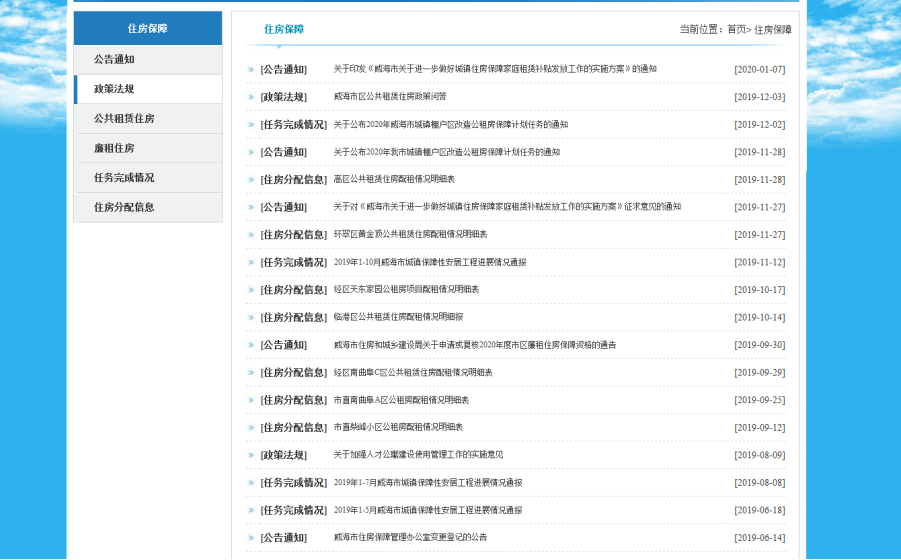The width and height of the screenshot is (901, 560).
Task: Select 政策法规 in the sidebar menu
Action: [114, 89]
